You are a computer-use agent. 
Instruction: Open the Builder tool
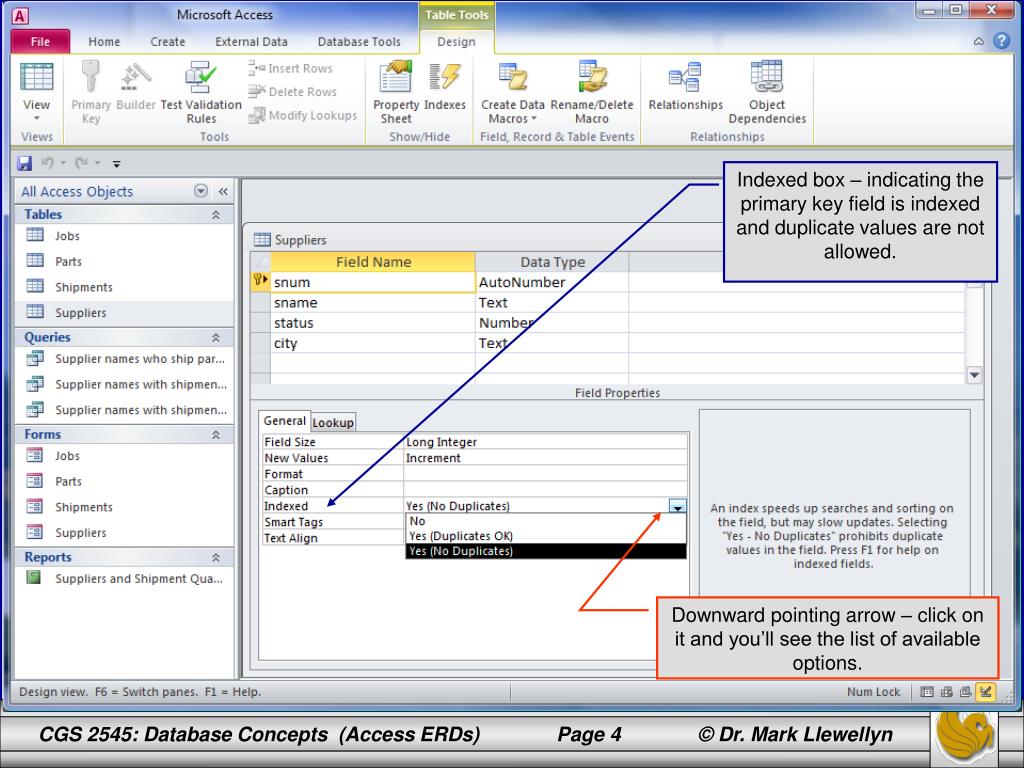[136, 86]
